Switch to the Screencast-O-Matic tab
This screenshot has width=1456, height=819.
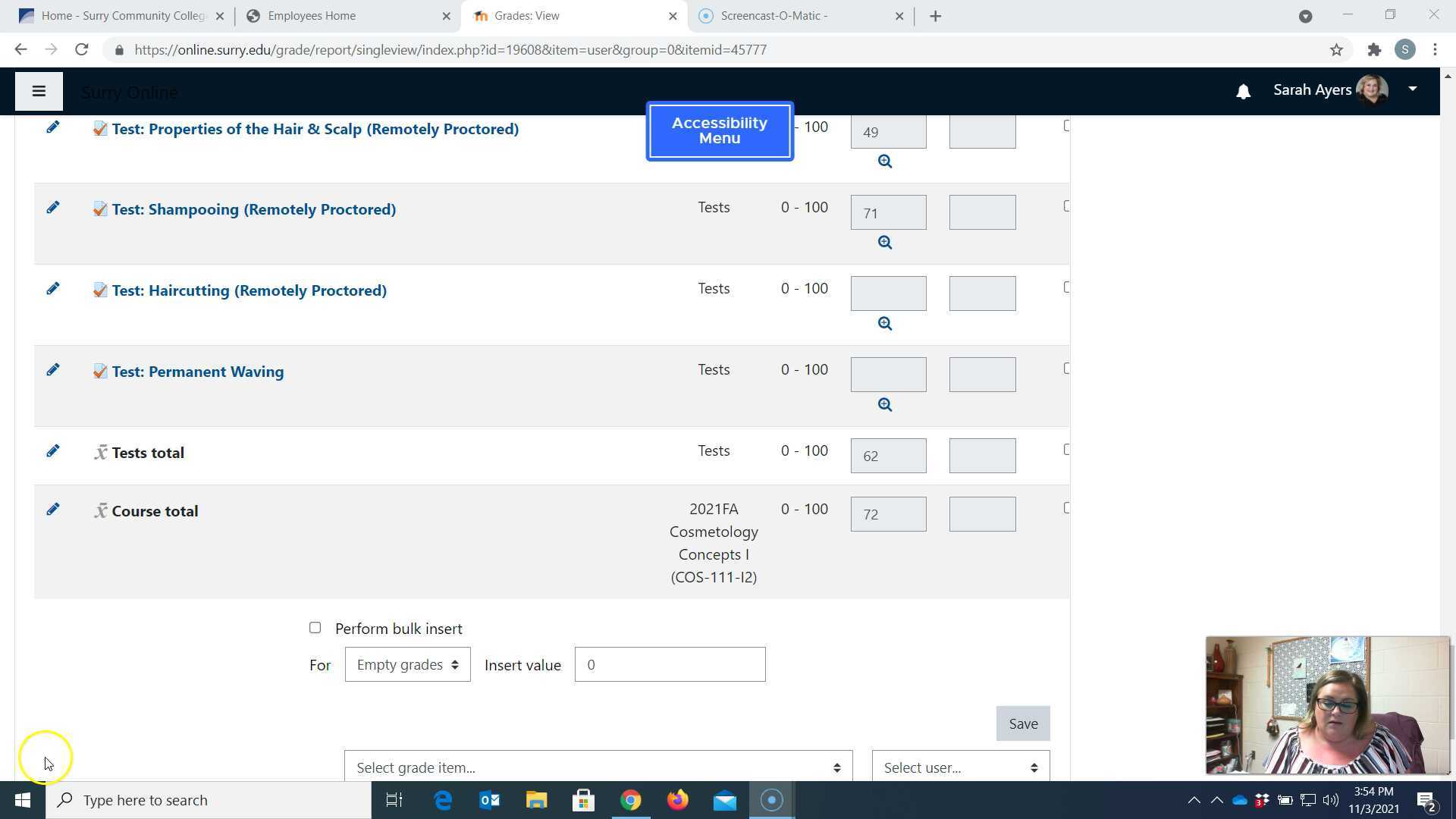pyautogui.click(x=773, y=16)
